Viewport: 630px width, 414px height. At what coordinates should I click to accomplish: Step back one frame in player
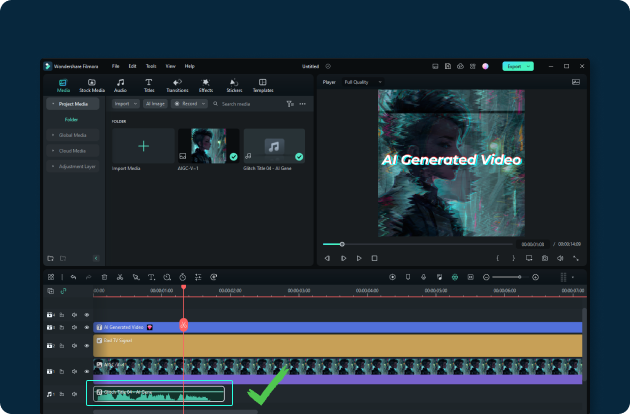[x=327, y=258]
